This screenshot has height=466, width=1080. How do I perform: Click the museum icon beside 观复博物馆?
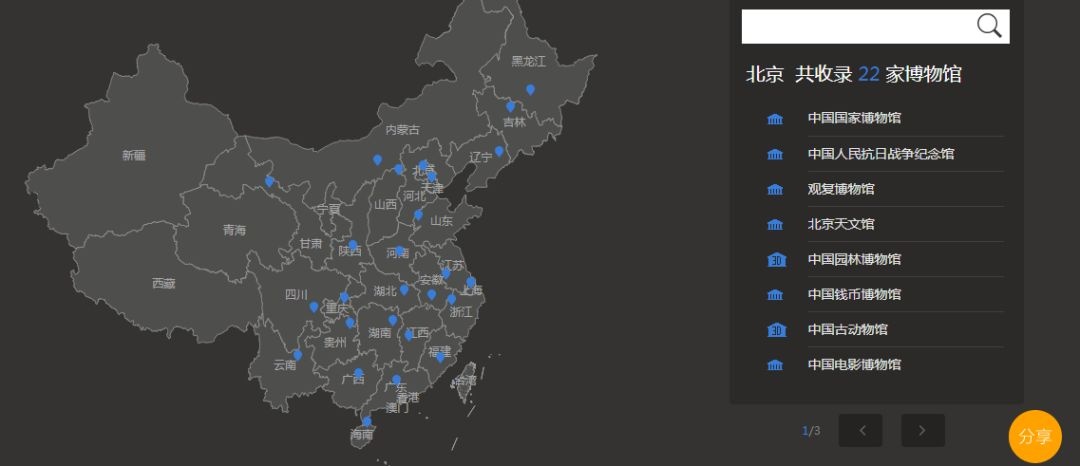pyautogui.click(x=775, y=189)
